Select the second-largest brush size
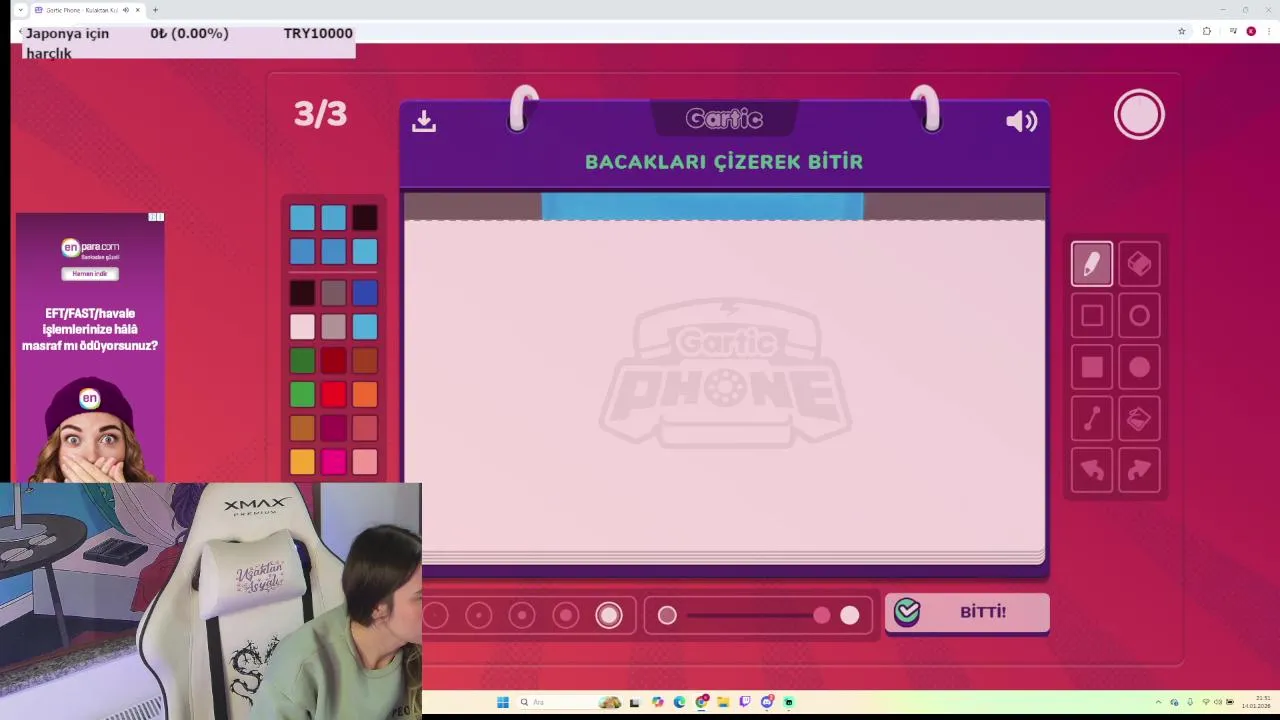 coord(566,615)
